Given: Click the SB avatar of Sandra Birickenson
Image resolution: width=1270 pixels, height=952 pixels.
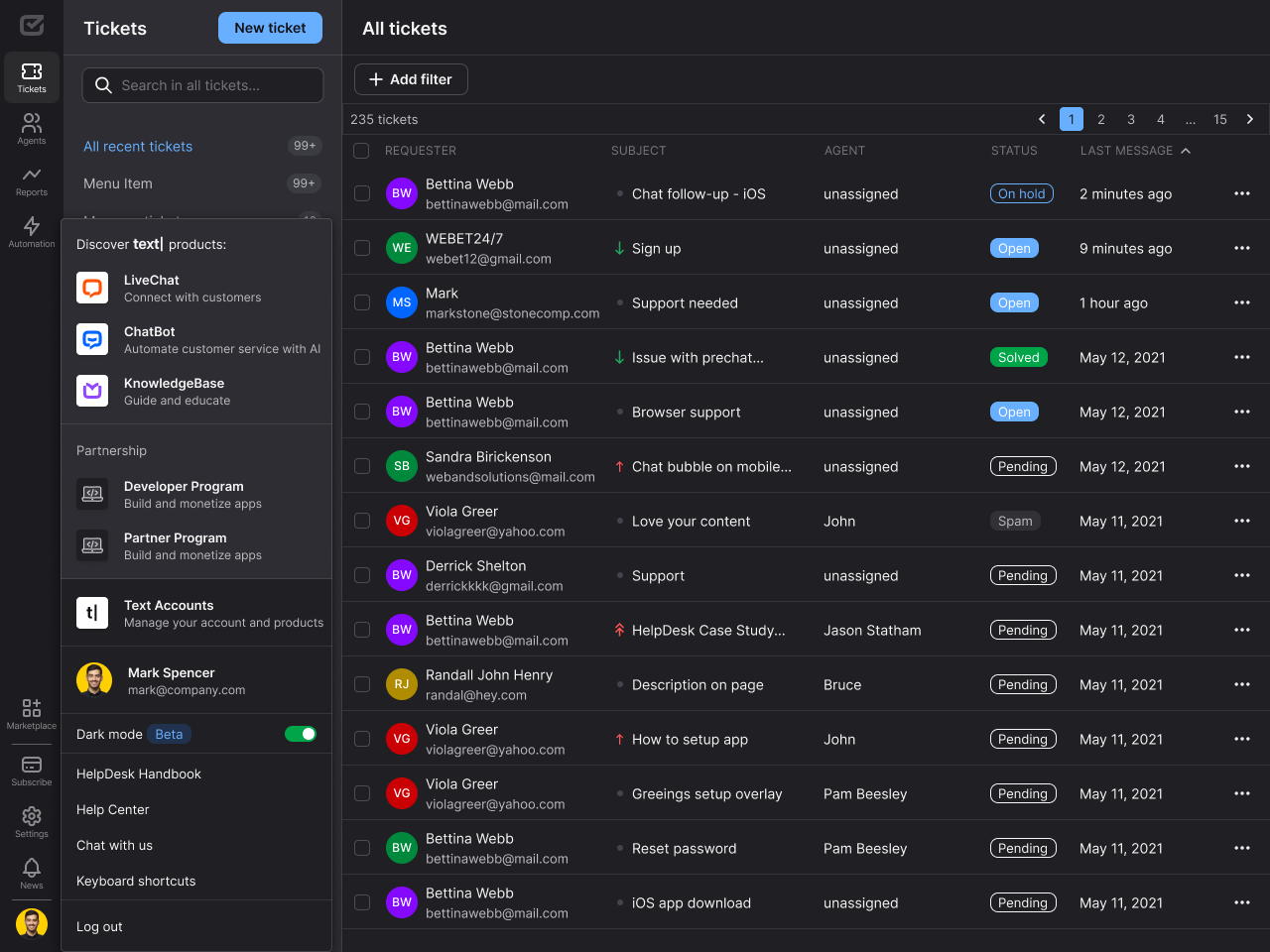Looking at the screenshot, I should 402,466.
